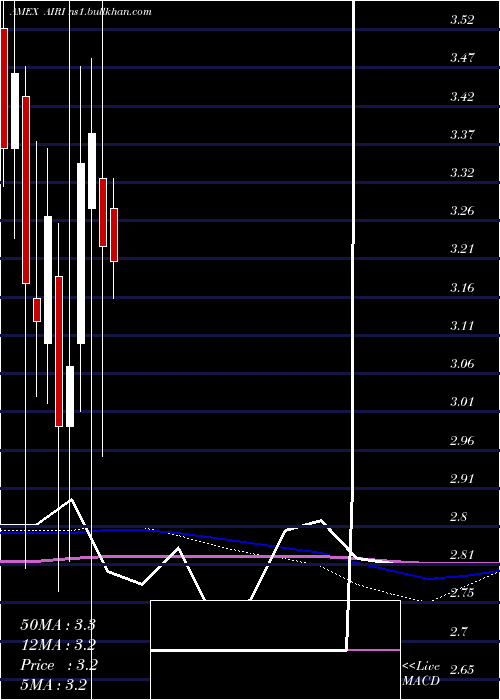Click the 3.01 price axis value
Image resolution: width=500 pixels, height=700 pixels.
(462, 401)
